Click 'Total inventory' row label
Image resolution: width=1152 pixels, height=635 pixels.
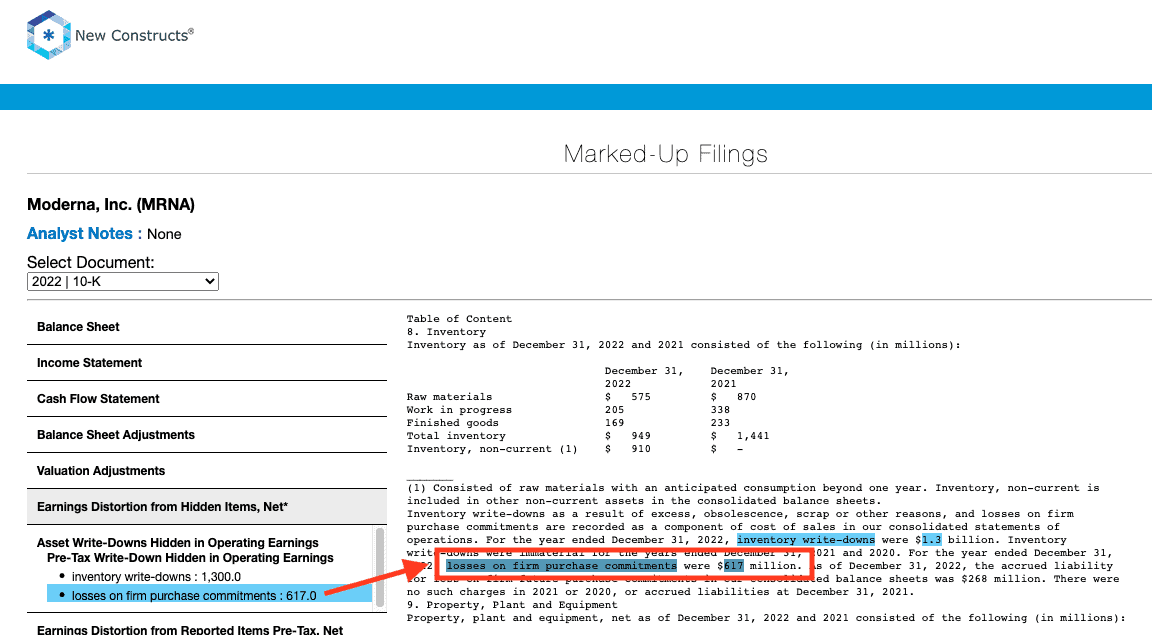[x=456, y=436]
